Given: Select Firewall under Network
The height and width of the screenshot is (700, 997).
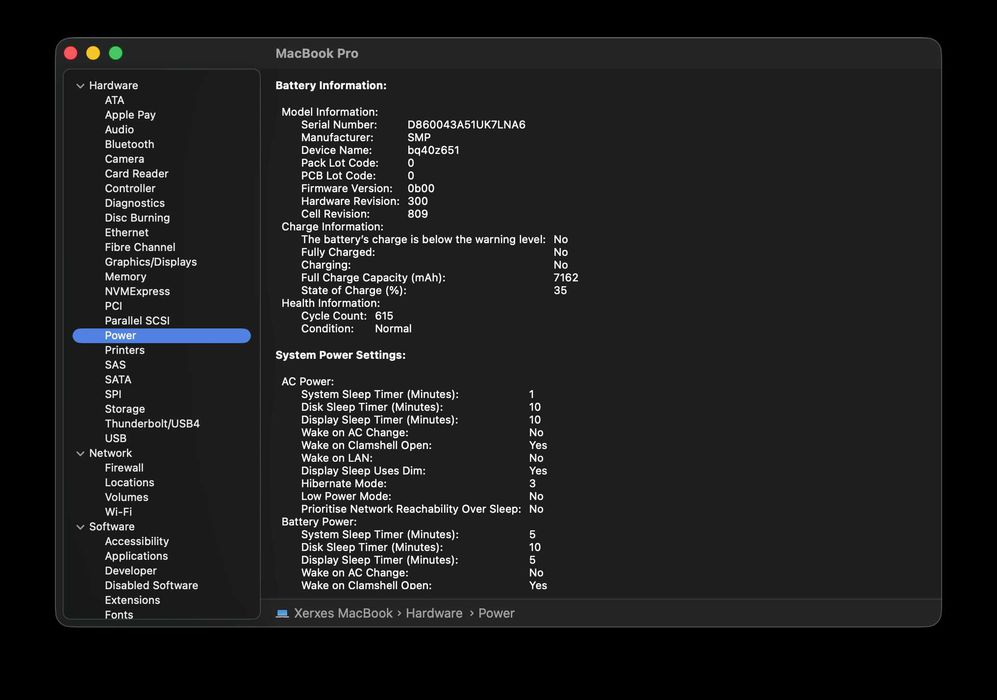Looking at the screenshot, I should pyautogui.click(x=124, y=468).
